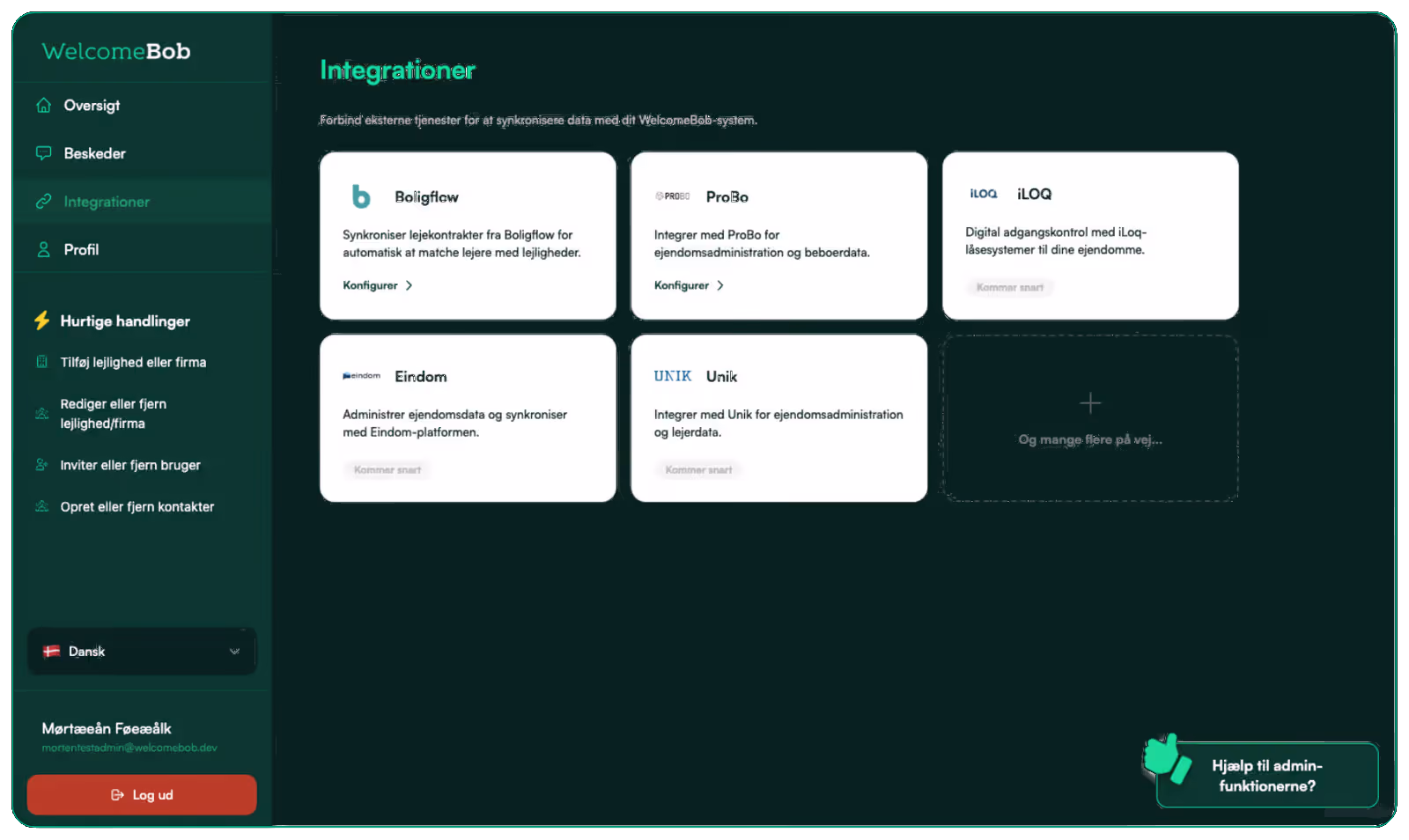Choose Tilføj lejlighed eller firma
Screen dimensions: 1409x840
pos(133,362)
